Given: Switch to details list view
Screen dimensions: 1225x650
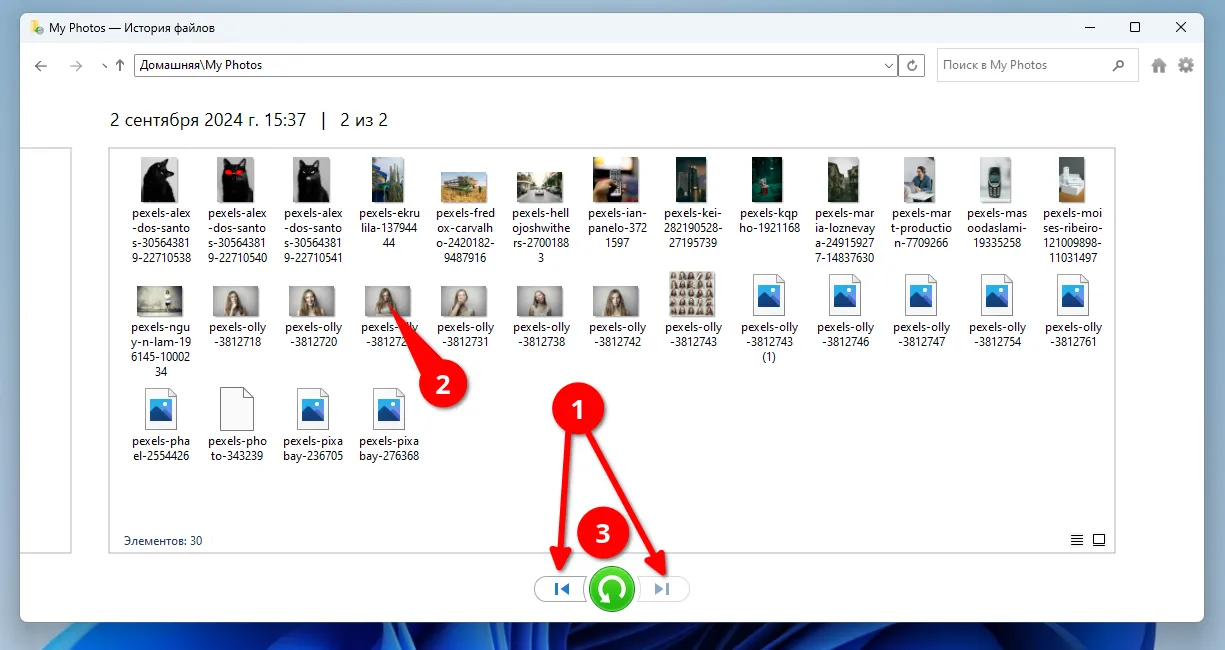Looking at the screenshot, I should coord(1077,540).
